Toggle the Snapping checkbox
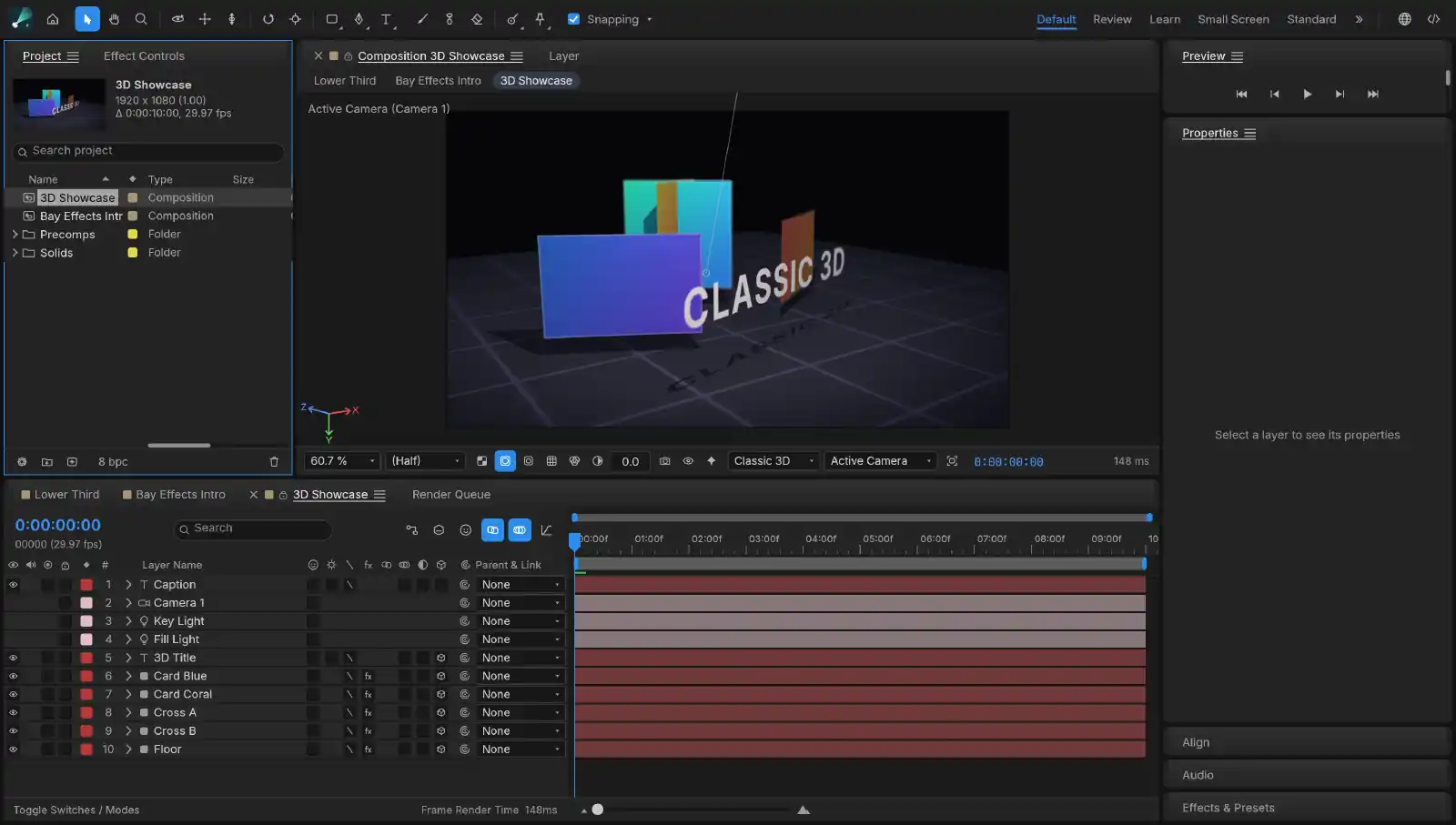The height and width of the screenshot is (825, 1456). pos(573,19)
